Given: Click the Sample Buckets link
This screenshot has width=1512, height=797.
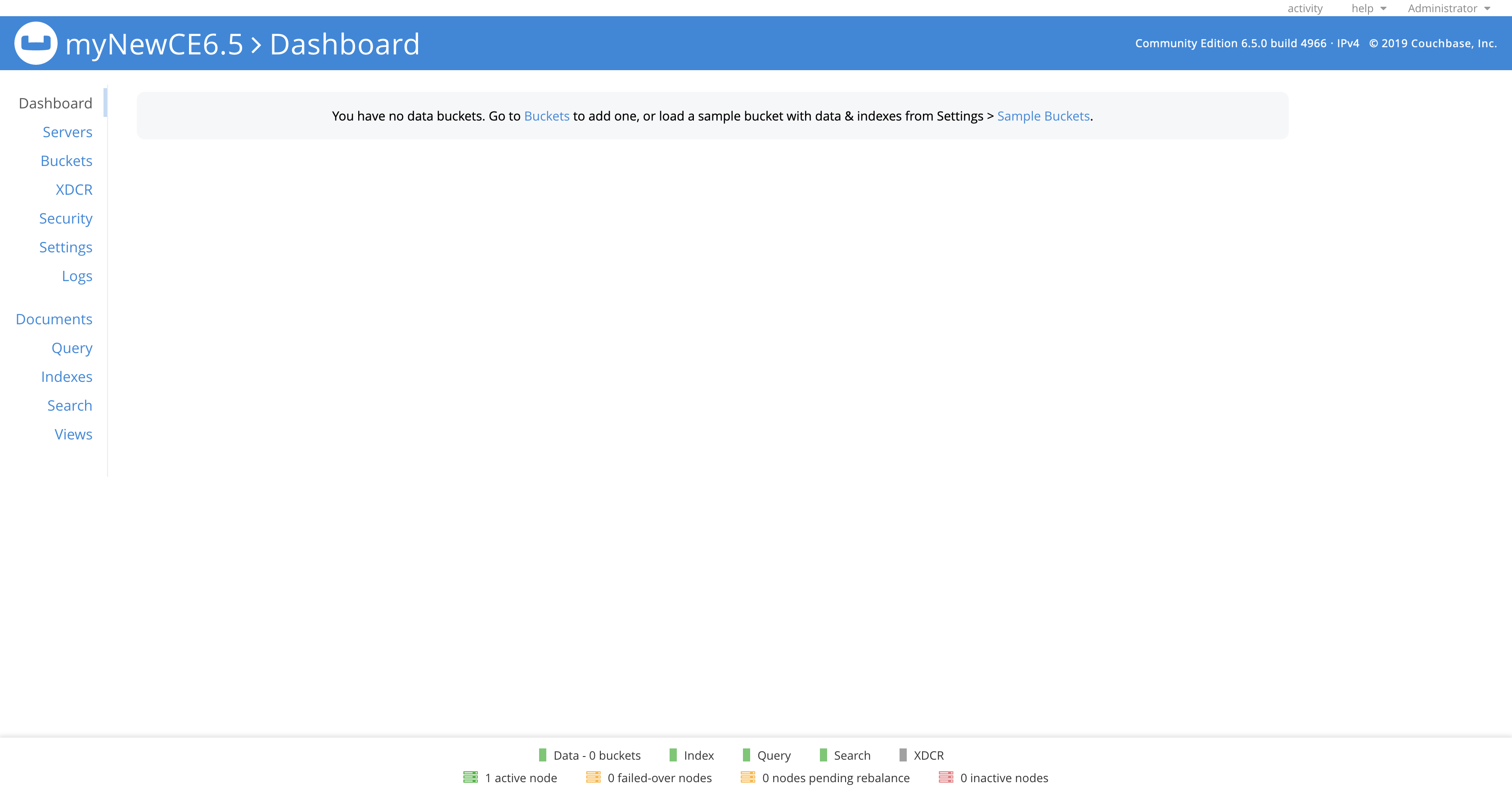Looking at the screenshot, I should 1043,116.
